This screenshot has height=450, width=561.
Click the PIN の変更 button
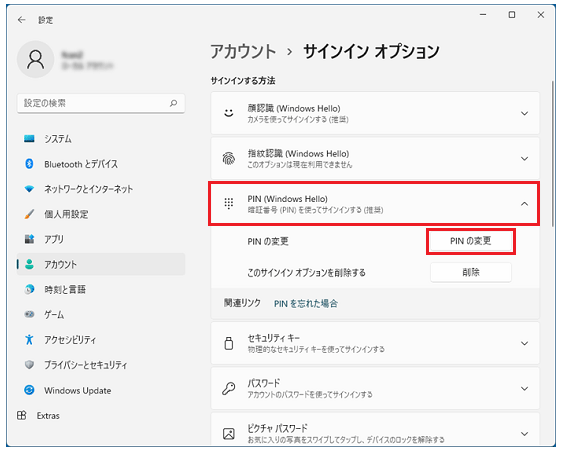(470, 241)
